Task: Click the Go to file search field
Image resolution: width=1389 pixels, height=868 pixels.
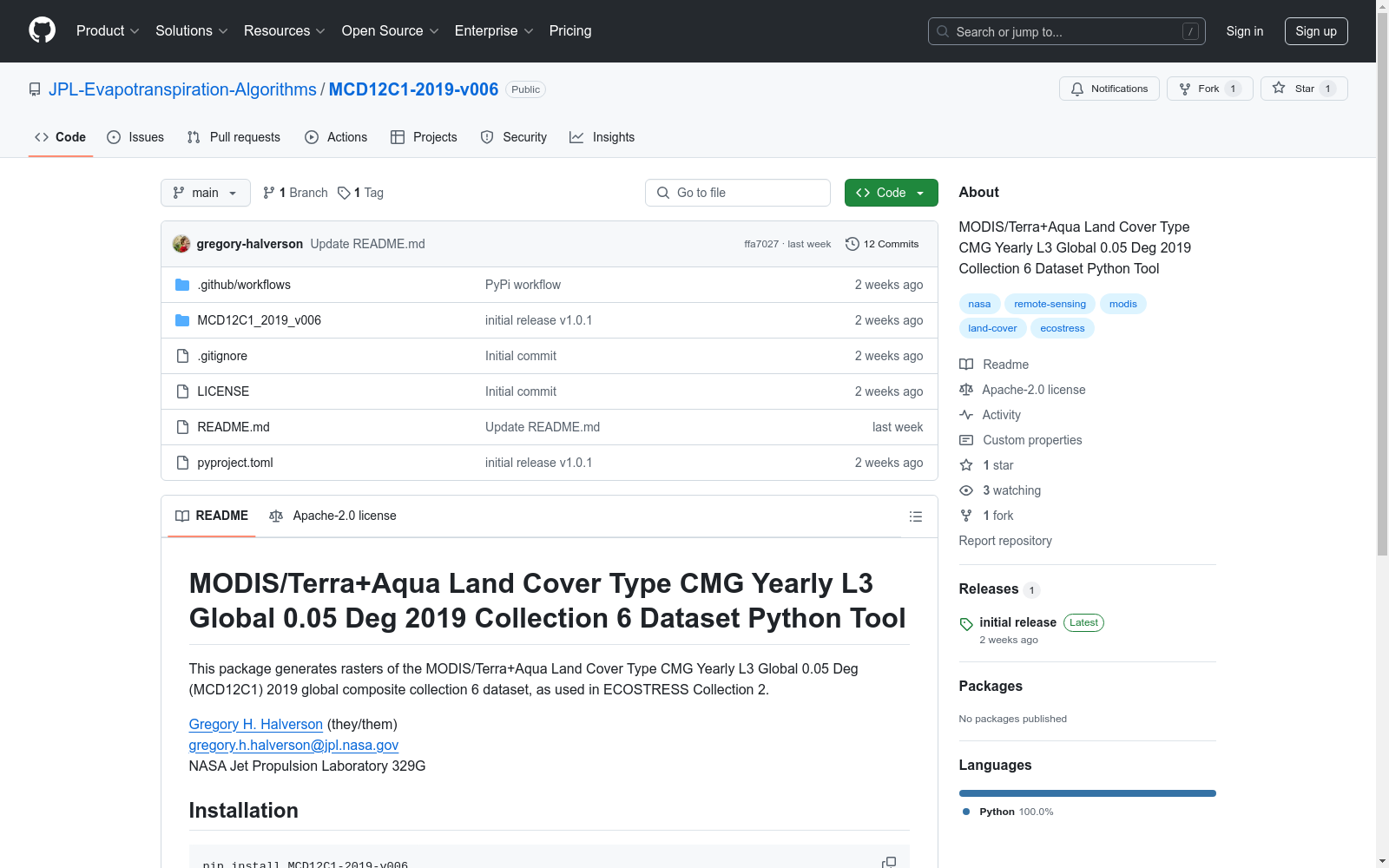Action: [738, 193]
